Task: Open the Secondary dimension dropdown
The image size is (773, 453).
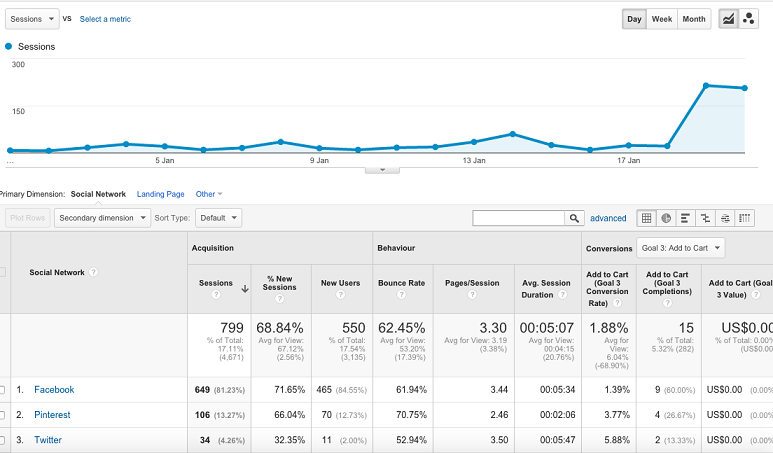Action: [x=103, y=217]
